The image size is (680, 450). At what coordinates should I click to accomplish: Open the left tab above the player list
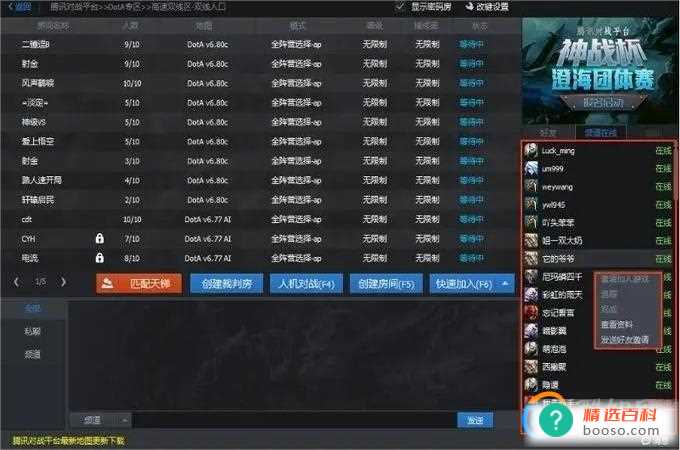[x=548, y=132]
